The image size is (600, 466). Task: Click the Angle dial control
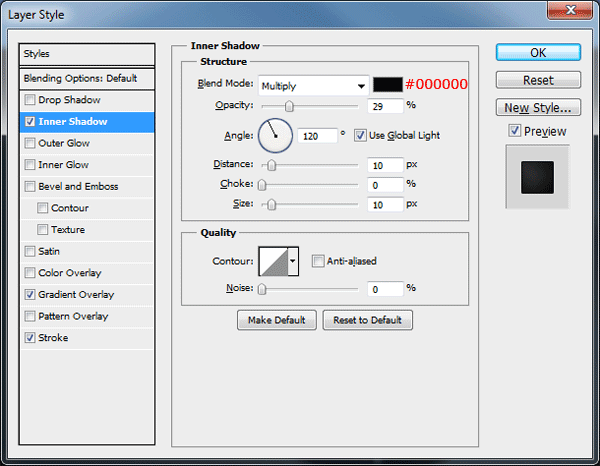[x=276, y=135]
